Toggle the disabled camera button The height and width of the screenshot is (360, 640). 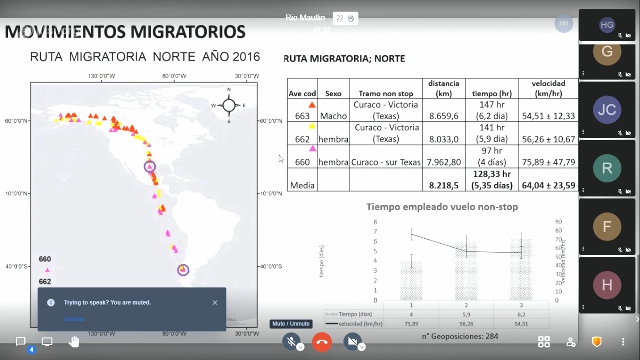353,341
